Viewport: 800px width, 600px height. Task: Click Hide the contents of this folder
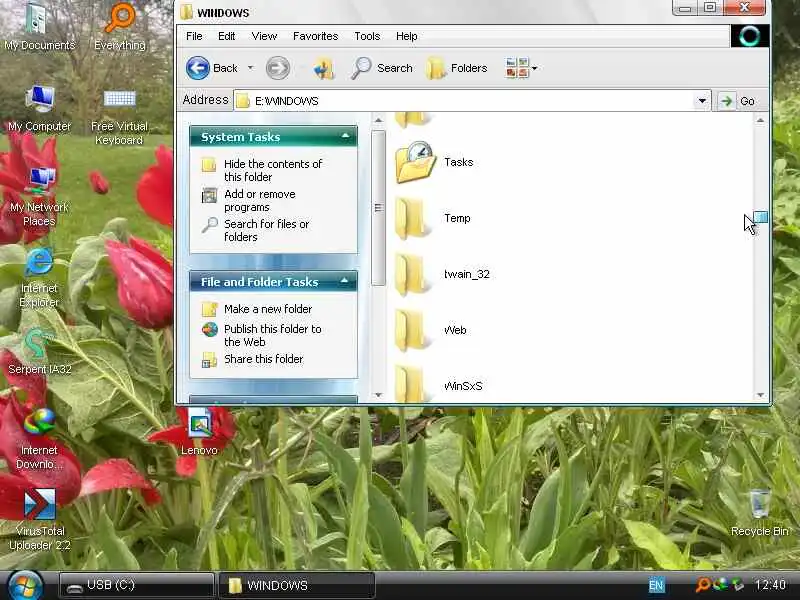(273, 170)
